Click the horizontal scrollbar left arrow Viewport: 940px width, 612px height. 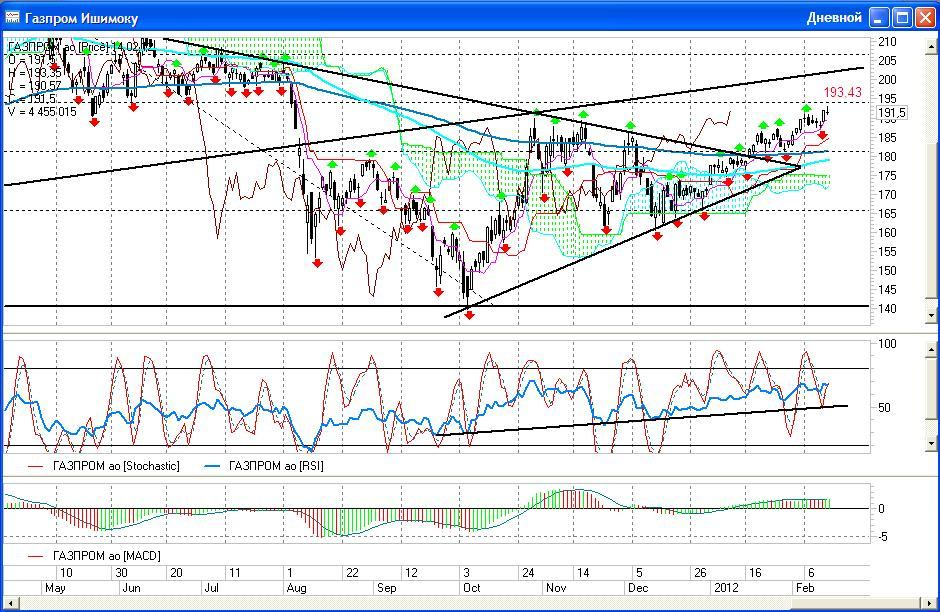pyautogui.click(x=10, y=602)
